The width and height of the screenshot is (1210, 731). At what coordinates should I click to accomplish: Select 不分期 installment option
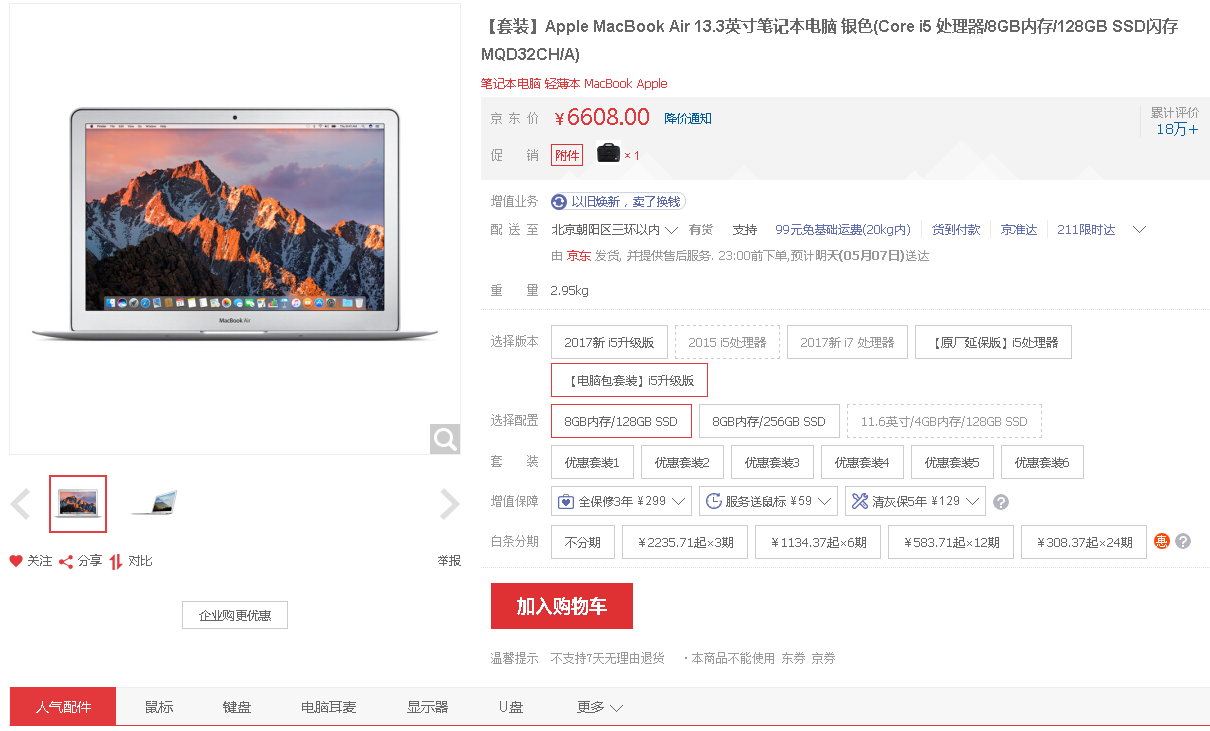583,542
